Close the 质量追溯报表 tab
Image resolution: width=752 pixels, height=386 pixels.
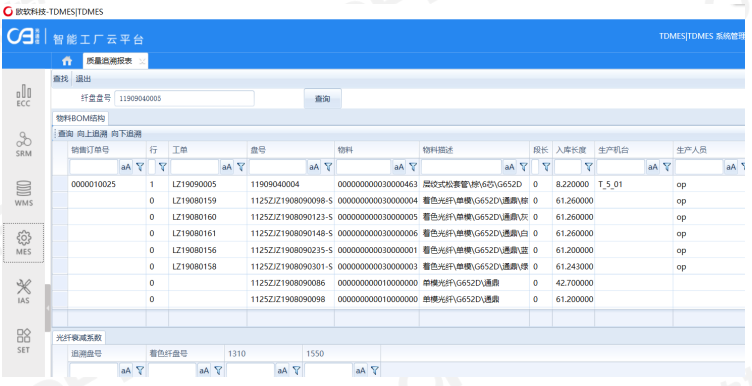point(142,61)
